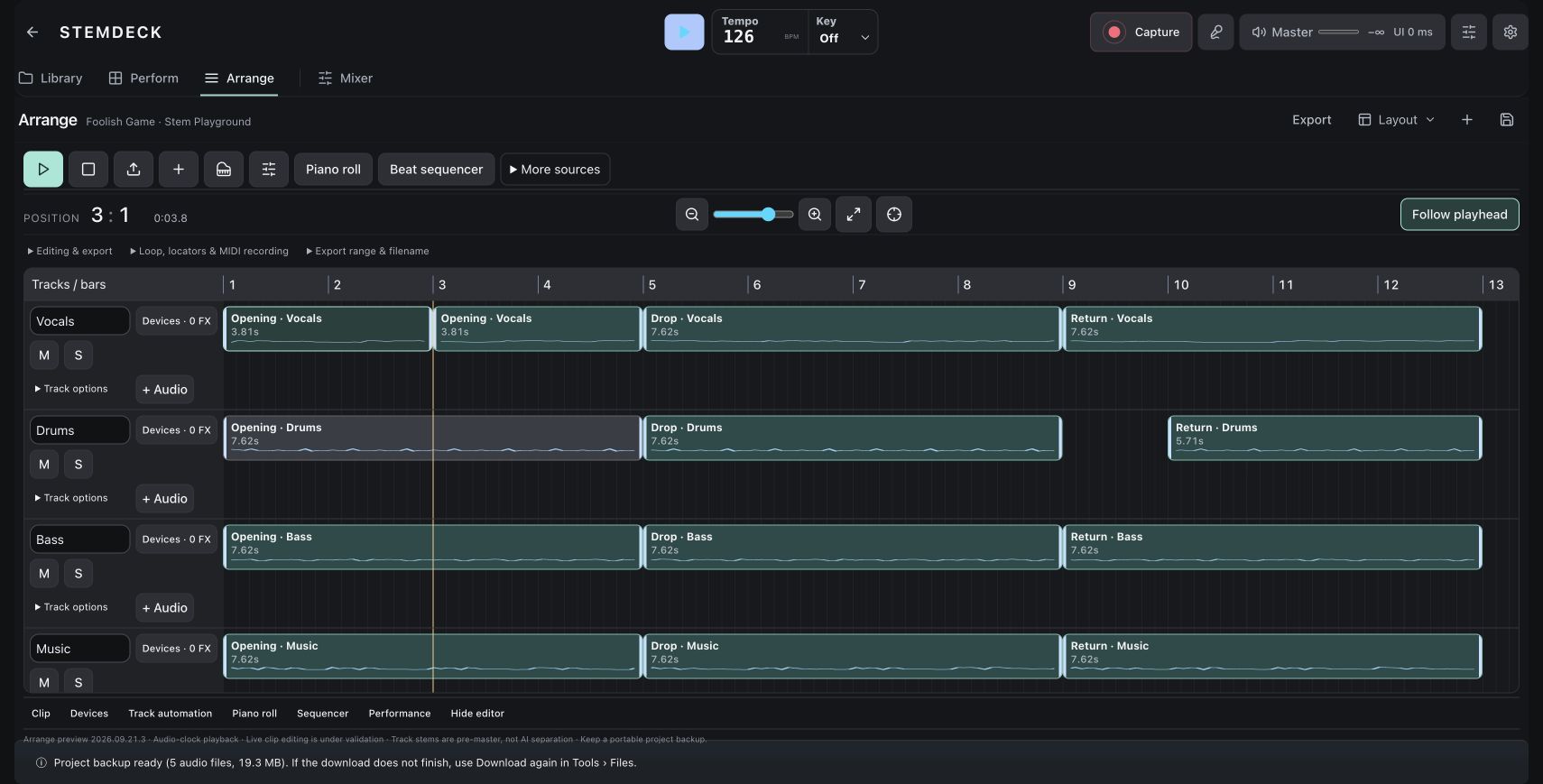
Task: Expand Loop, locators & MIDI recording
Action: coord(209,252)
